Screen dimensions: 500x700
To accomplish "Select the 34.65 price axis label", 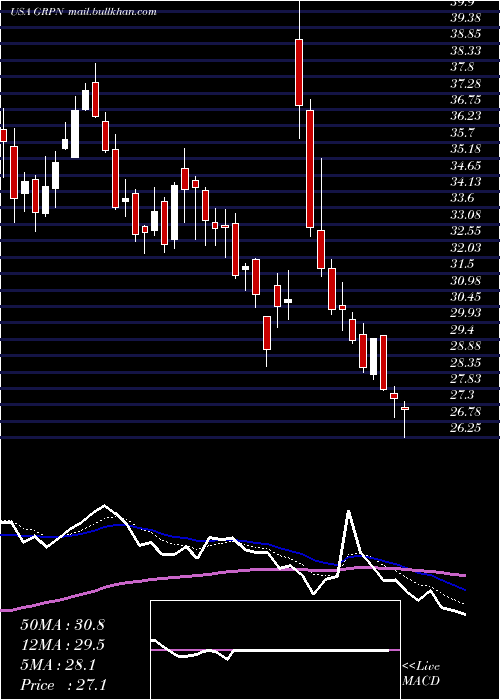I will tap(466, 166).
